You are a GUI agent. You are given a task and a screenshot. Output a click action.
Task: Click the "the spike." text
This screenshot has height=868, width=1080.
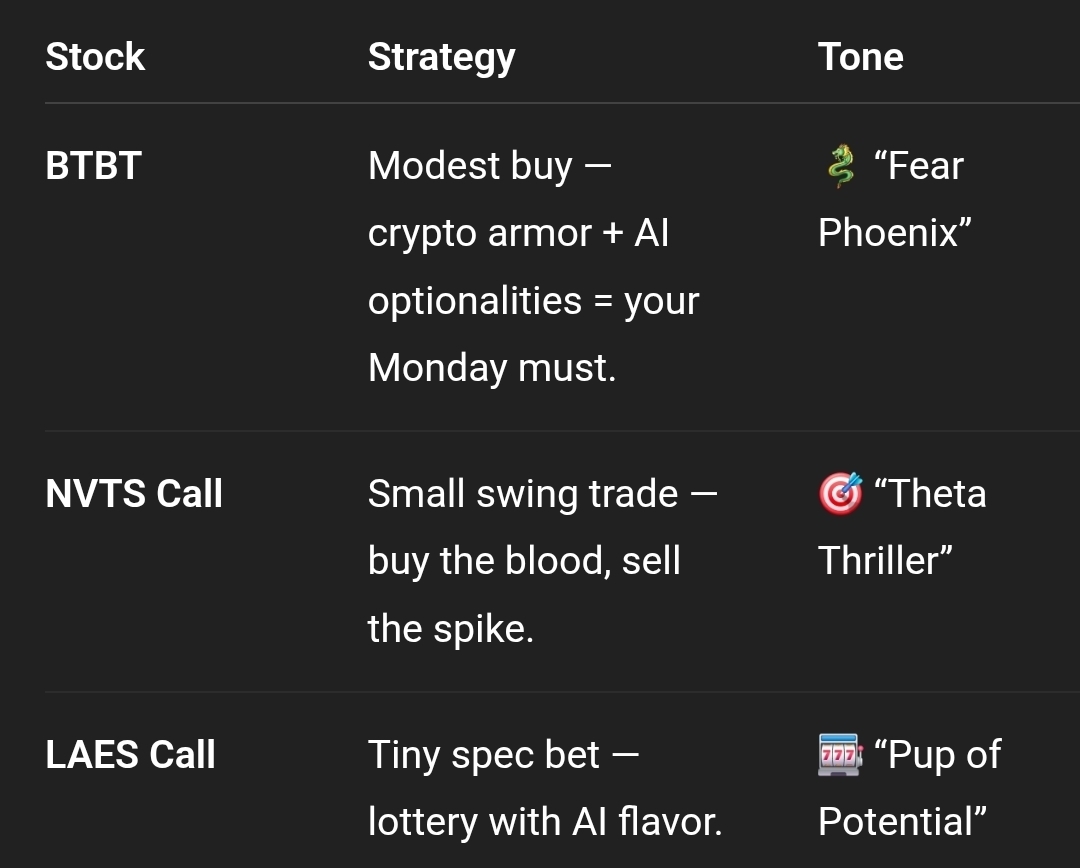click(450, 629)
